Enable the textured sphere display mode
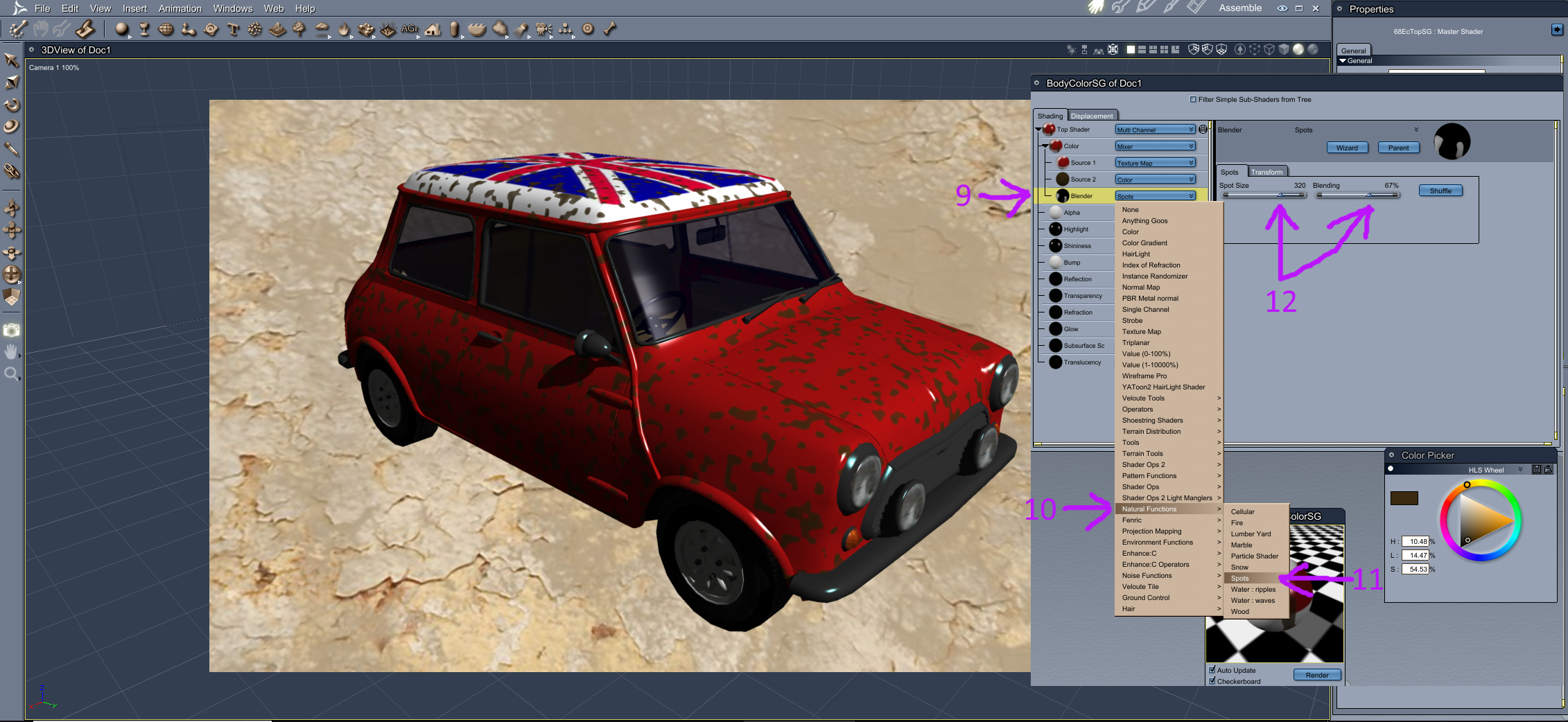Viewport: 1568px width, 722px height. pos(1312,50)
